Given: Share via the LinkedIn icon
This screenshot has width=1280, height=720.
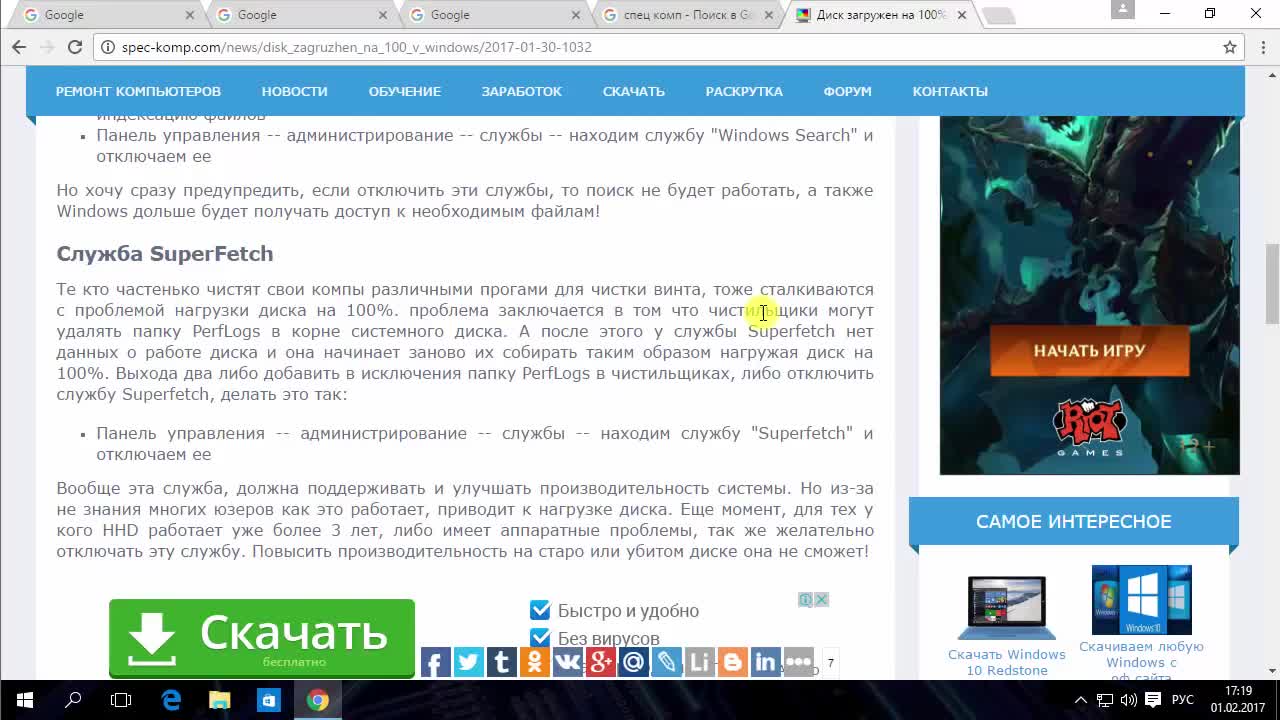Looking at the screenshot, I should [x=765, y=662].
